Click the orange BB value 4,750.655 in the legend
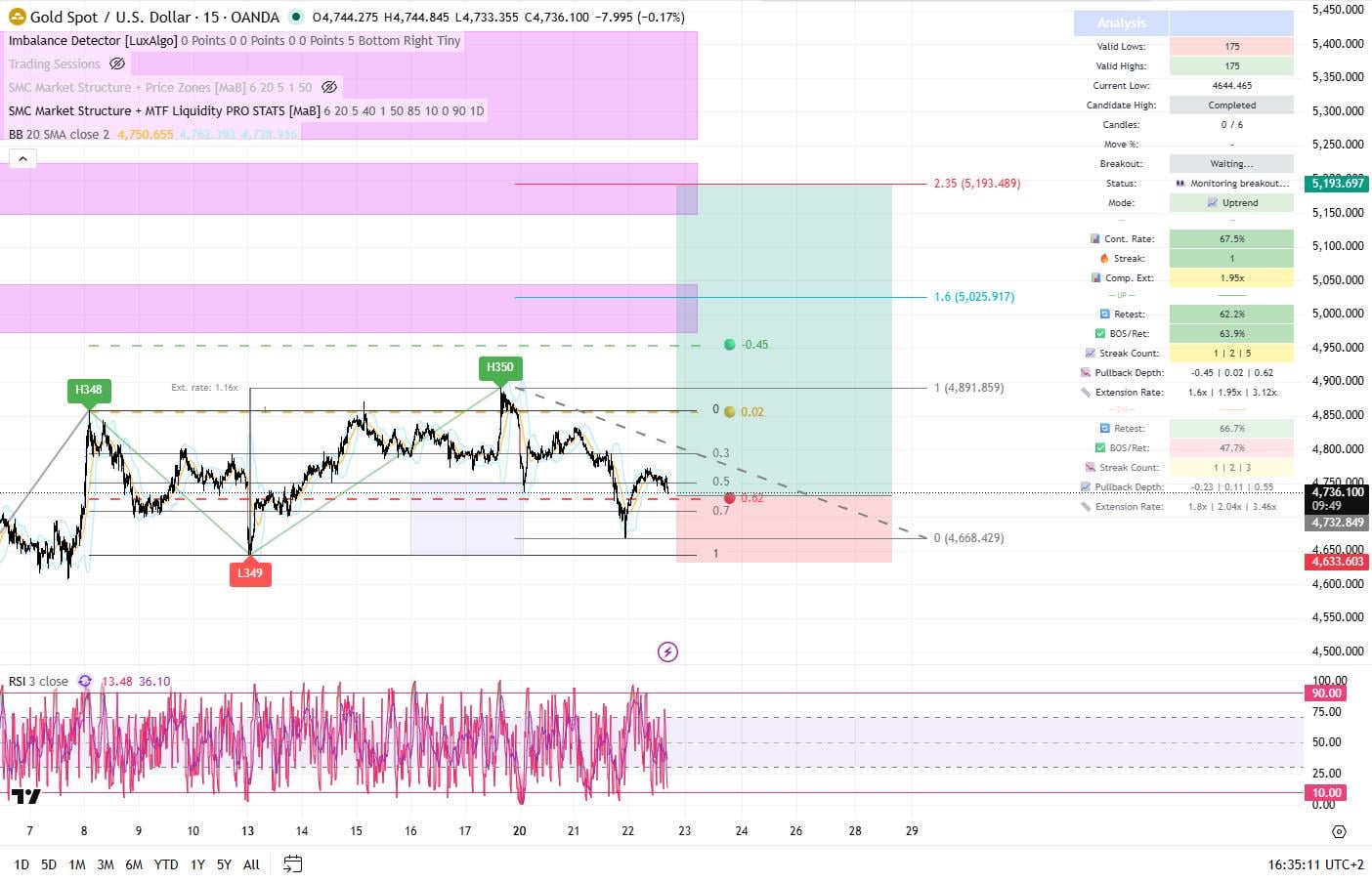 tap(143, 134)
